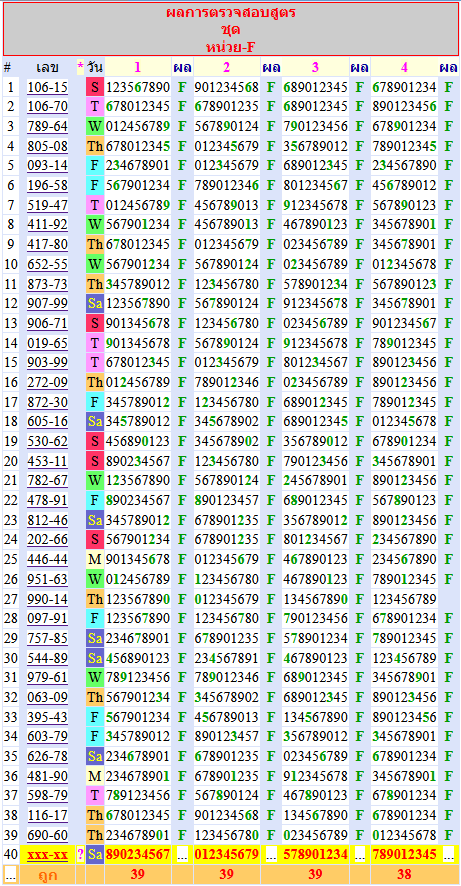The image size is (461, 886).
Task: Click the ellipsis cell in the bottom-left corner
Action: [x=11, y=875]
